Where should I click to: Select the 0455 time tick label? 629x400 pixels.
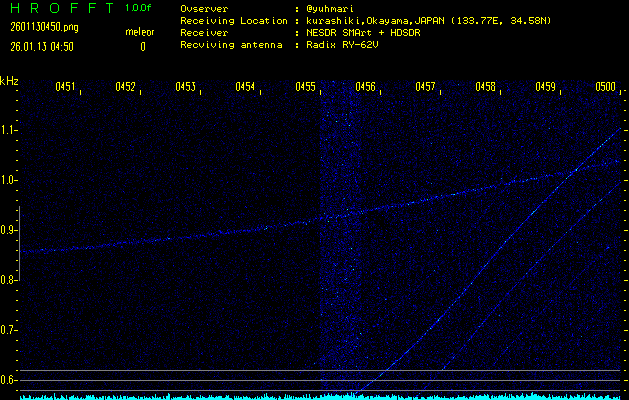click(x=306, y=87)
